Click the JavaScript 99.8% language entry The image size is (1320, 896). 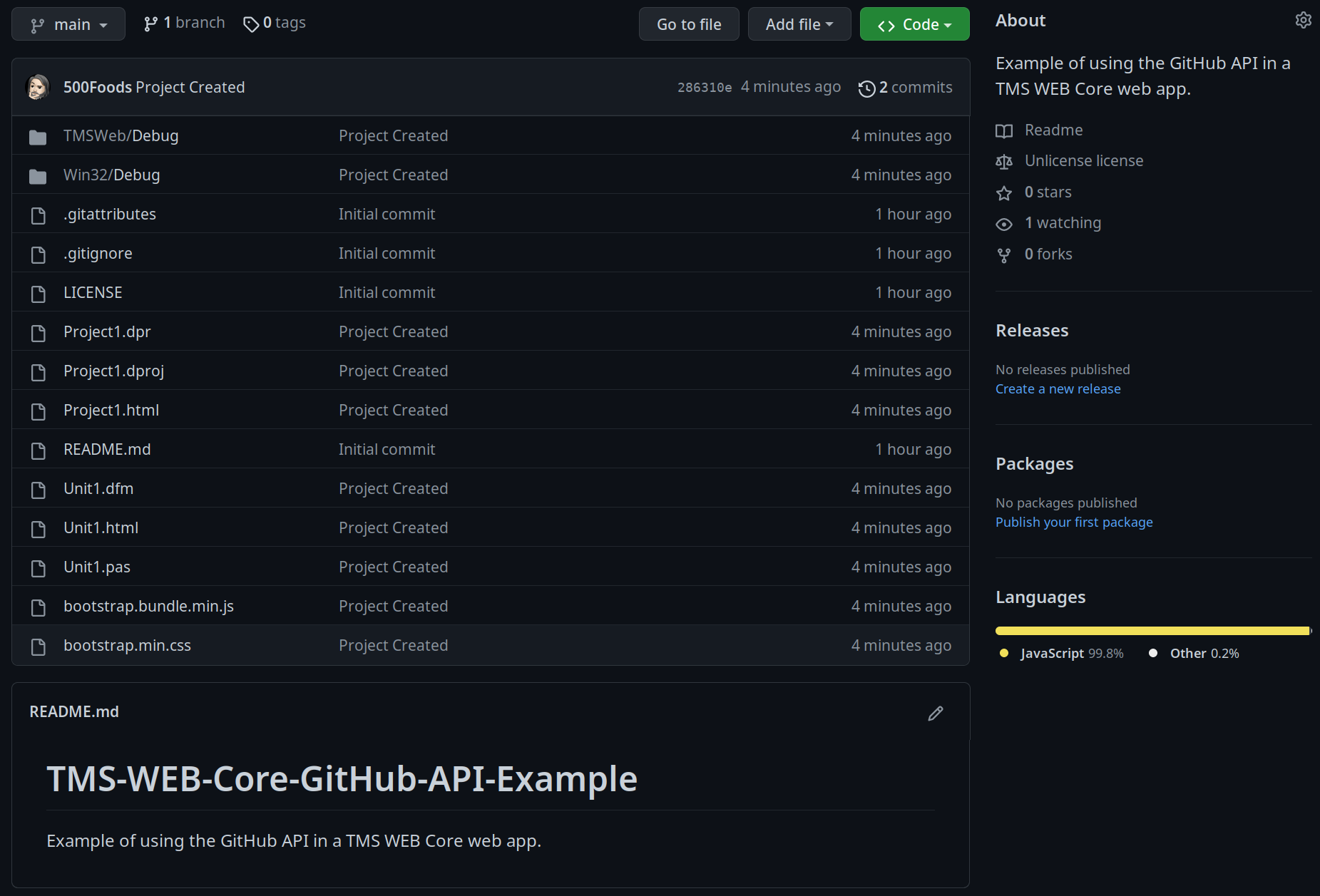(1062, 653)
